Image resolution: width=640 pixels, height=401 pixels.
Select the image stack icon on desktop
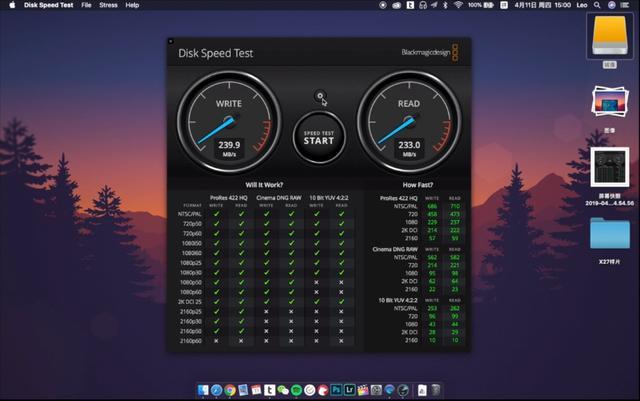pyautogui.click(x=610, y=101)
